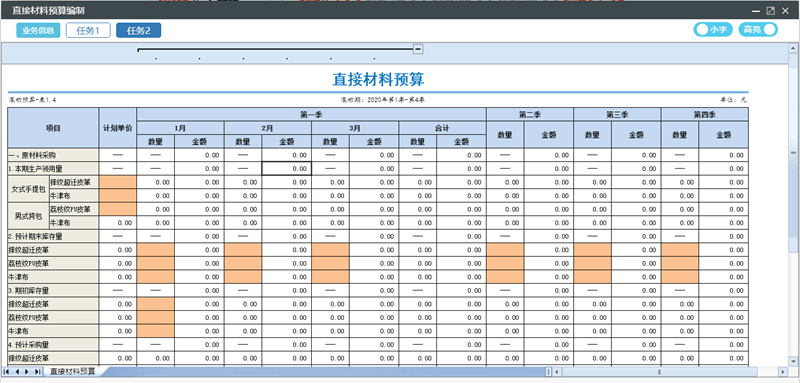Click the horizontal scrollbar left arrow

pos(557,372)
